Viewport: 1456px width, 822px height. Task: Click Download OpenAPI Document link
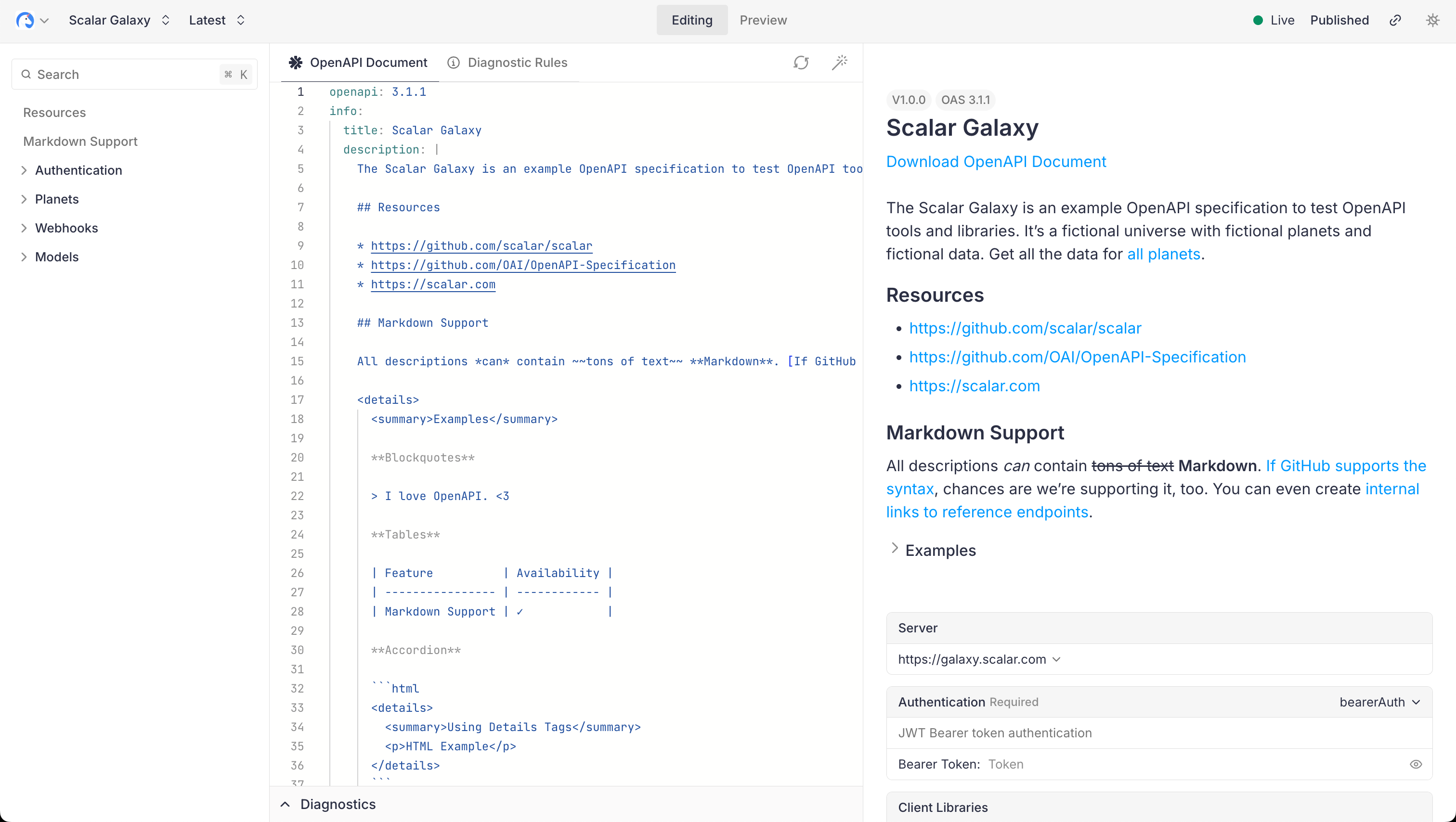tap(996, 162)
